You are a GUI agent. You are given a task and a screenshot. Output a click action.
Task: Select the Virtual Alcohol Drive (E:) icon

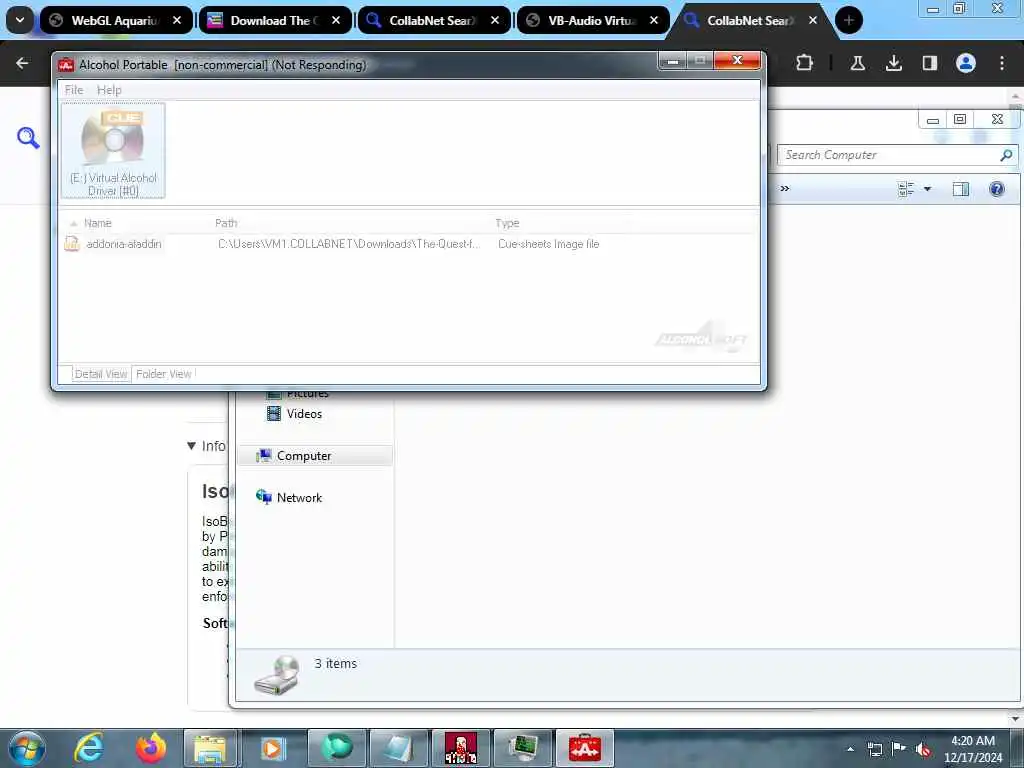coord(113,151)
